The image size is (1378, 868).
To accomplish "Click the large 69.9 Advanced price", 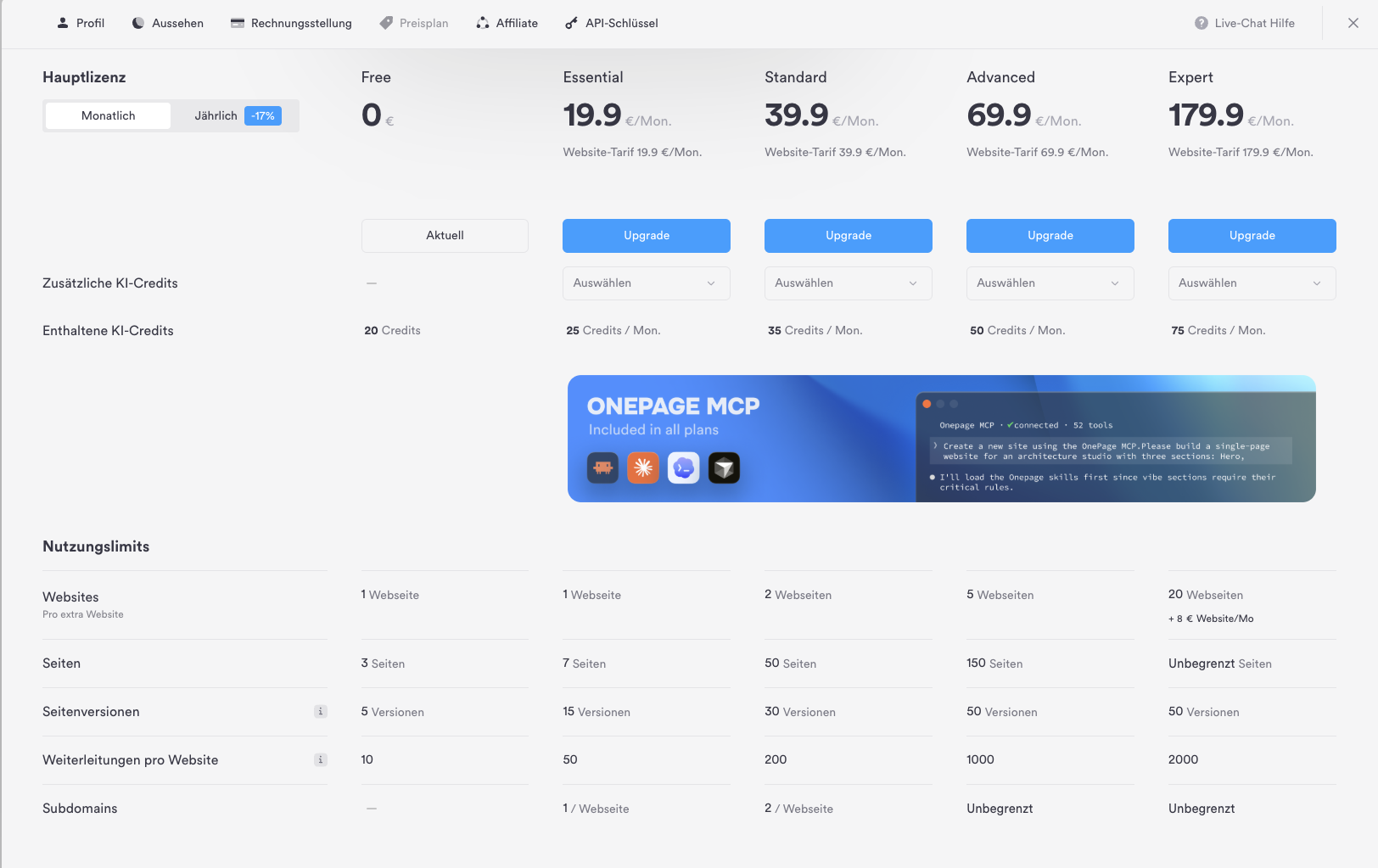I will point(999,115).
